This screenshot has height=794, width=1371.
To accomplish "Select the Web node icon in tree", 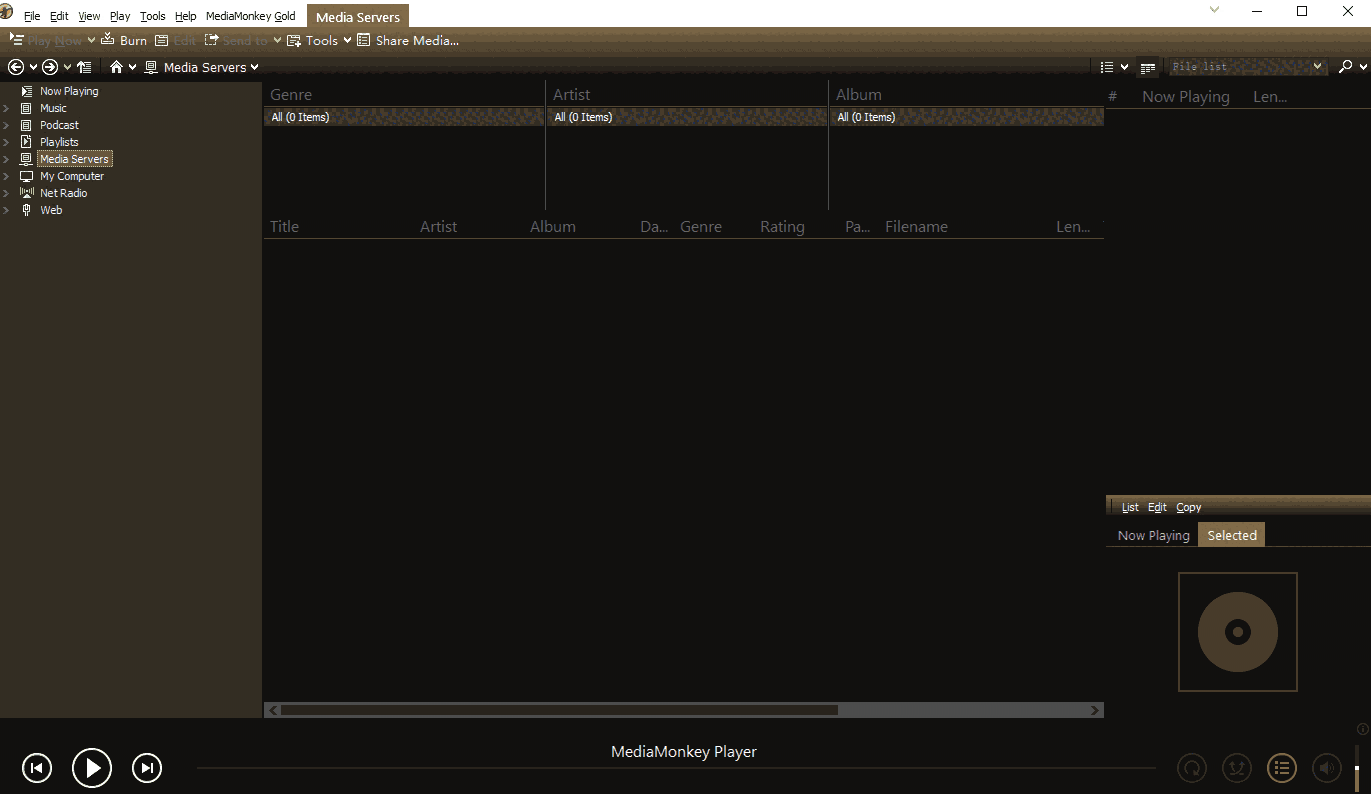I will pos(27,210).
